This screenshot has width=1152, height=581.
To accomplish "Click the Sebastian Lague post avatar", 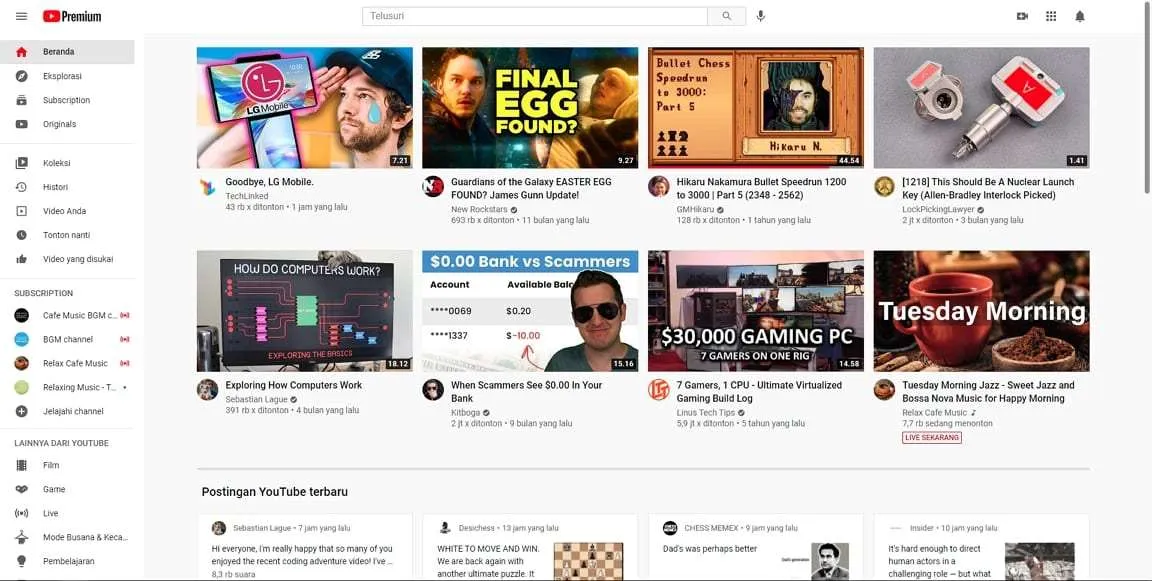I will tap(219, 528).
